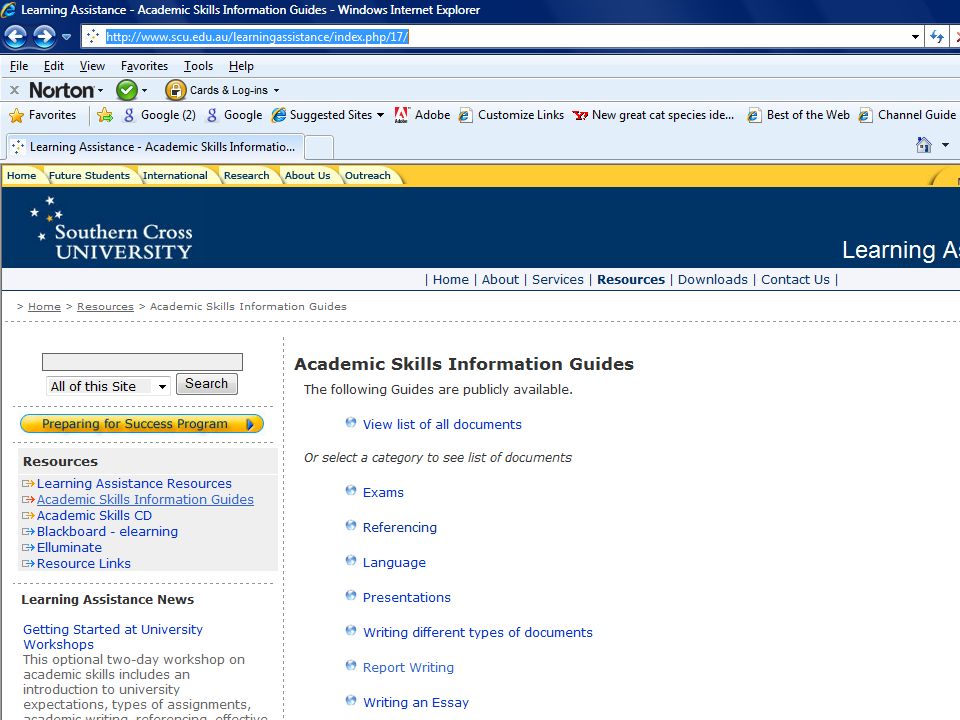
Task: Click the Norton green checkmark safe-site icon
Action: tap(127, 91)
